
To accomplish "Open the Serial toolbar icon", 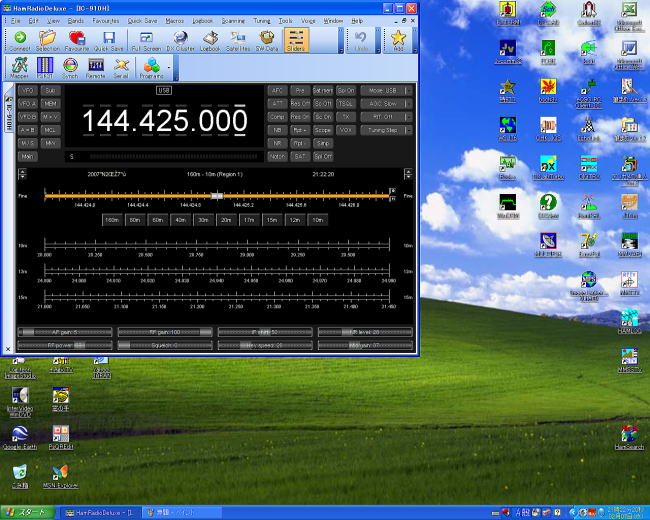I will tap(121, 68).
